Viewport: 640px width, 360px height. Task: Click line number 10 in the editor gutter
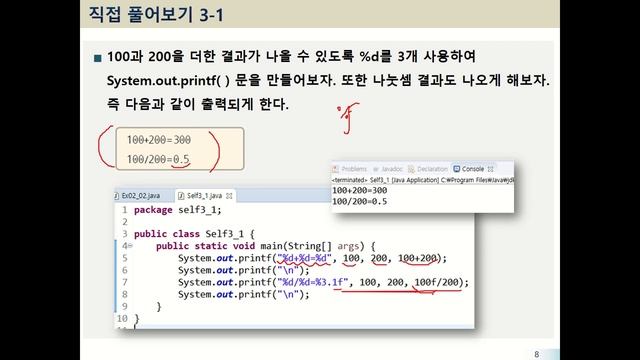click(122, 318)
